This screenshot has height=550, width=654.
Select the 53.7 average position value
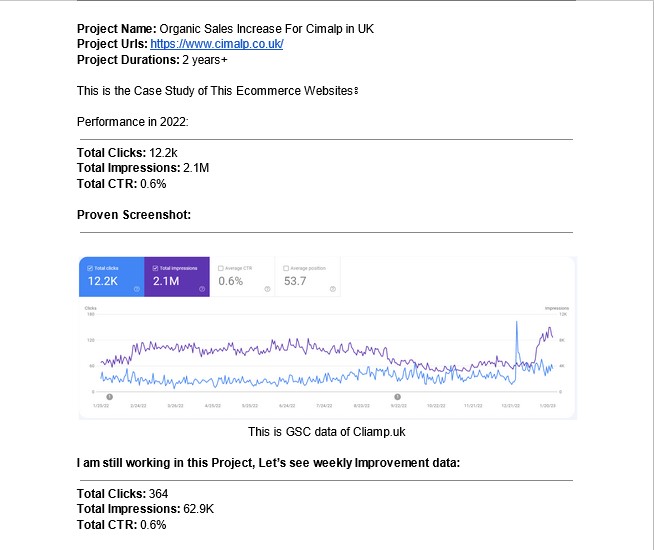point(295,281)
